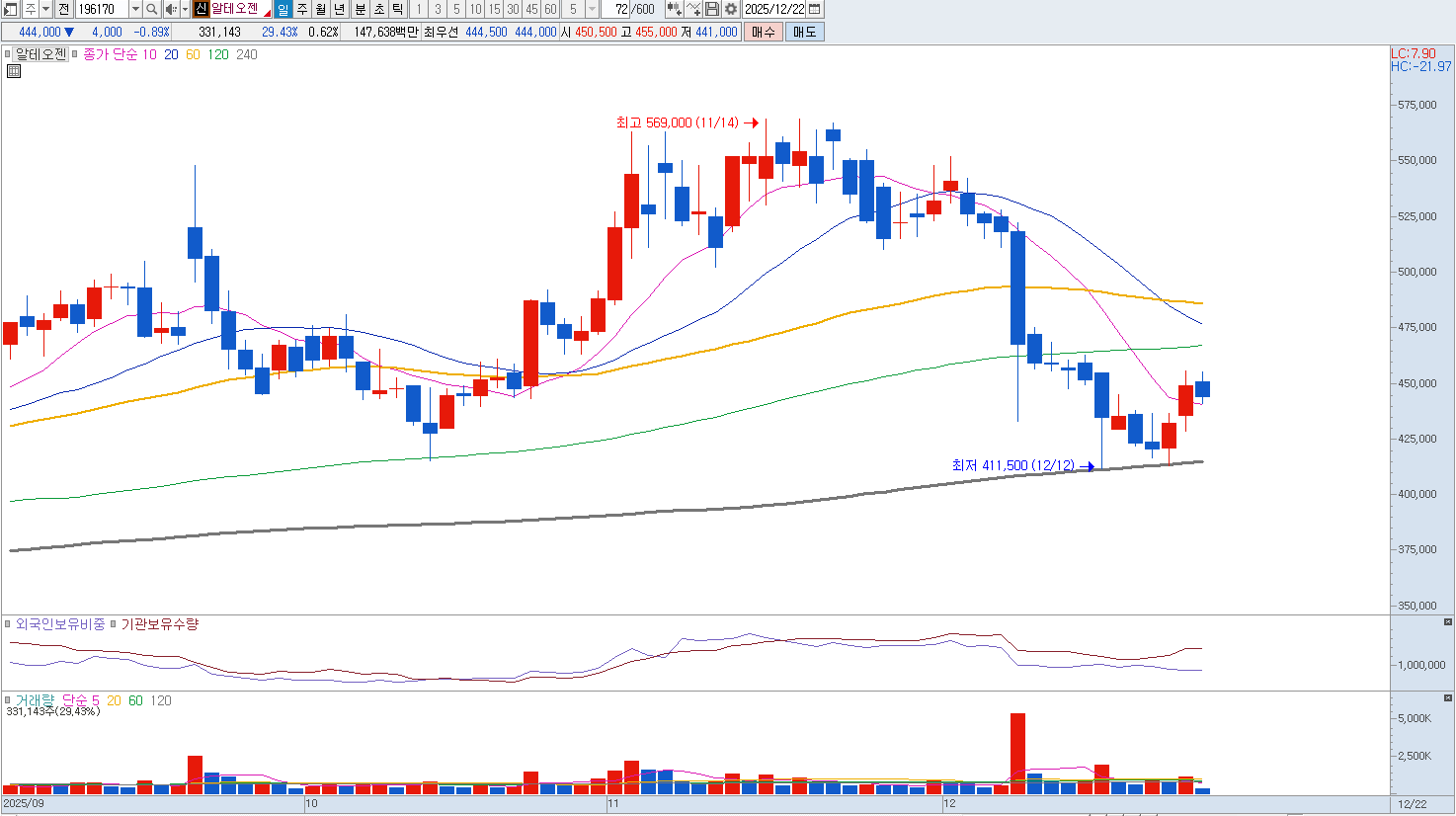This screenshot has width=1456, height=816.
Task: Switch to the weekly 주 chart period
Action: (x=302, y=9)
